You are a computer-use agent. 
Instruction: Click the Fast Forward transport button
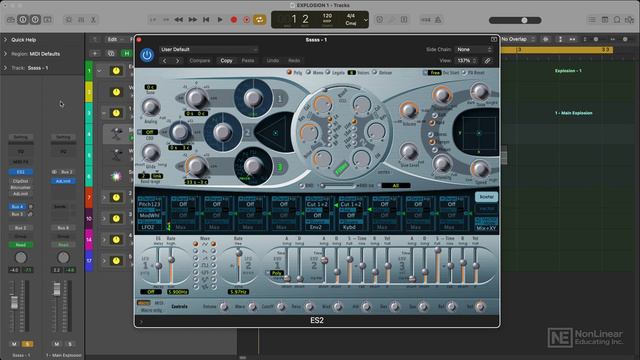[193, 20]
